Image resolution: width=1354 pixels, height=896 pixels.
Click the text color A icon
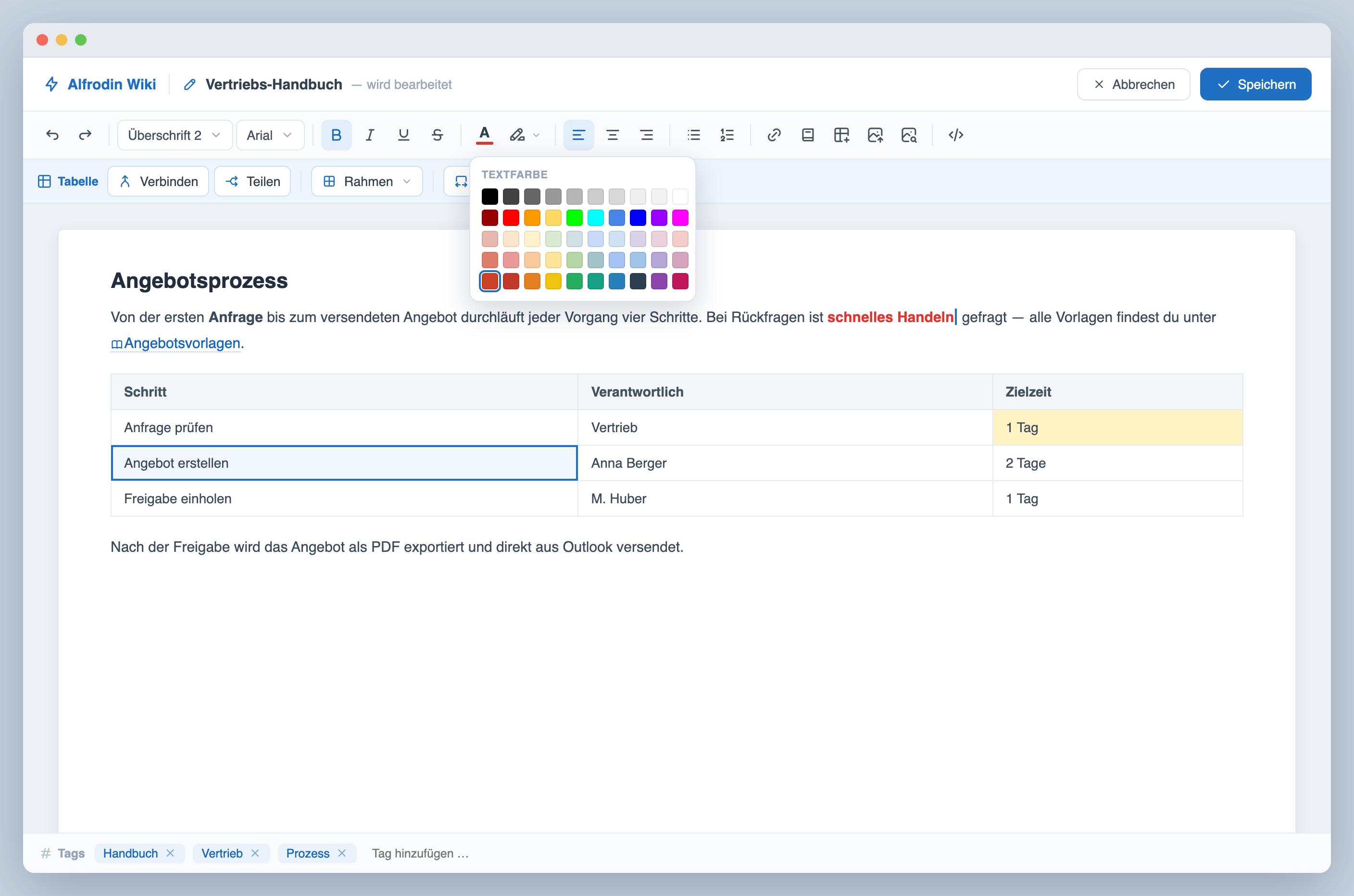pyautogui.click(x=484, y=135)
